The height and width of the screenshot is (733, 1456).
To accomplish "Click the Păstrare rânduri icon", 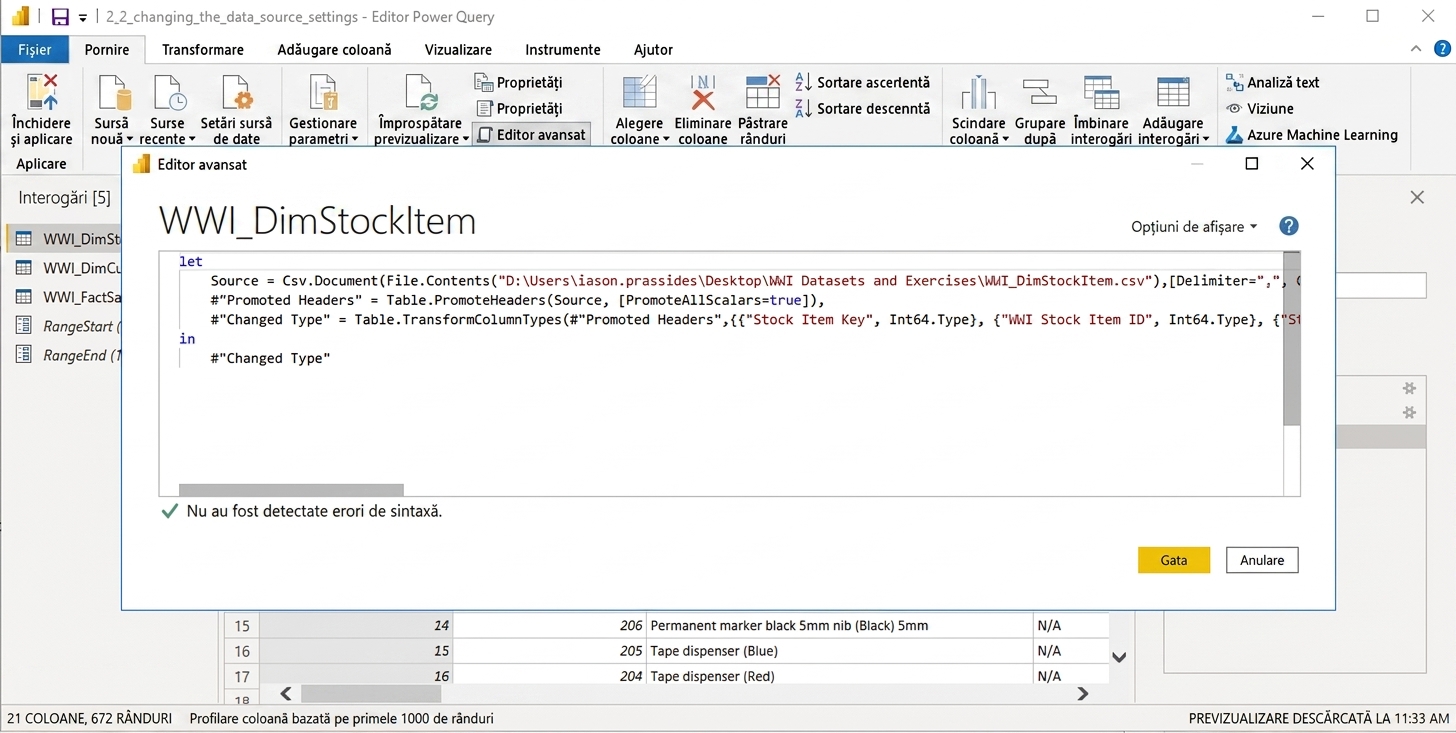I will (763, 92).
